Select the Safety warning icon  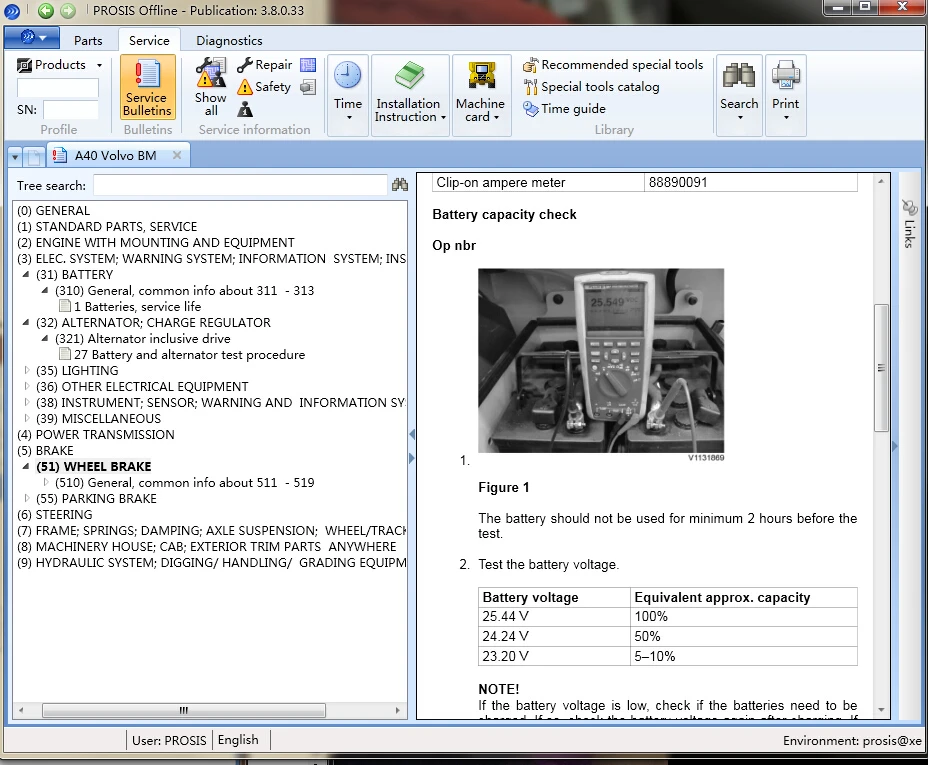(264, 87)
